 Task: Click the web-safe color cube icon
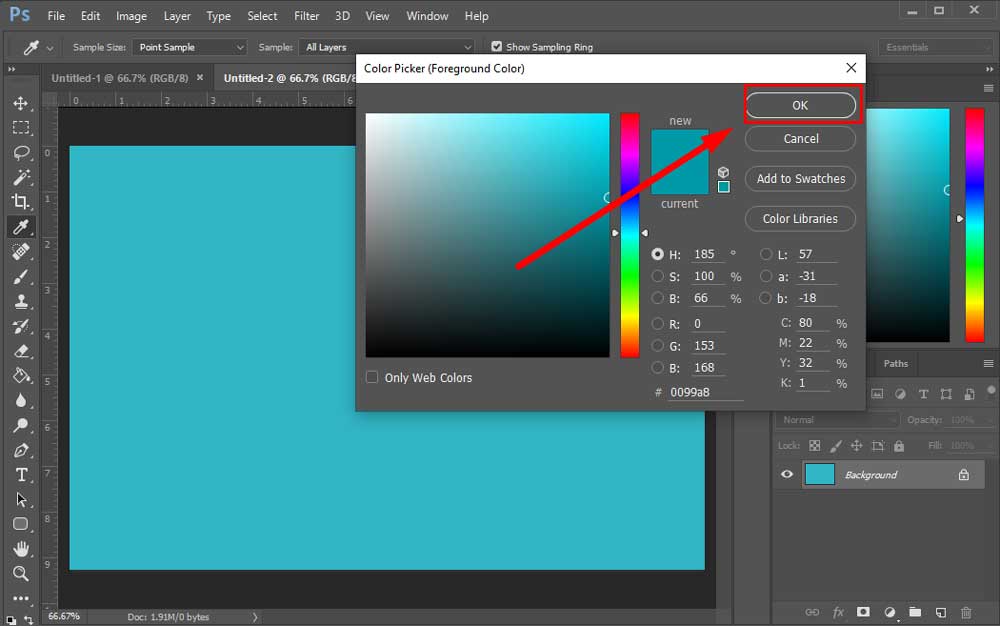coord(723,172)
